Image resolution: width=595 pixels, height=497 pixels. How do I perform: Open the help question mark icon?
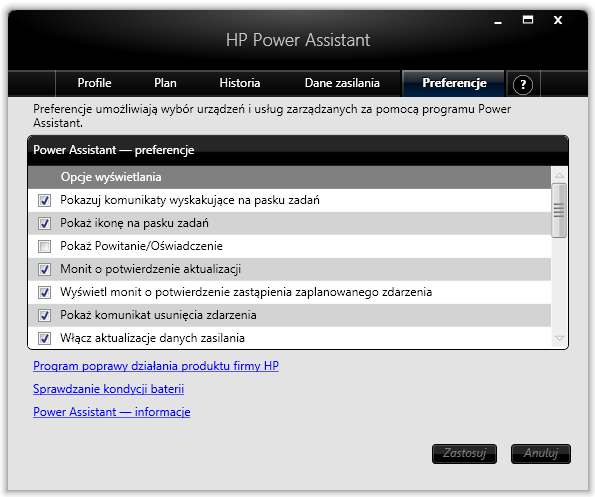(523, 85)
